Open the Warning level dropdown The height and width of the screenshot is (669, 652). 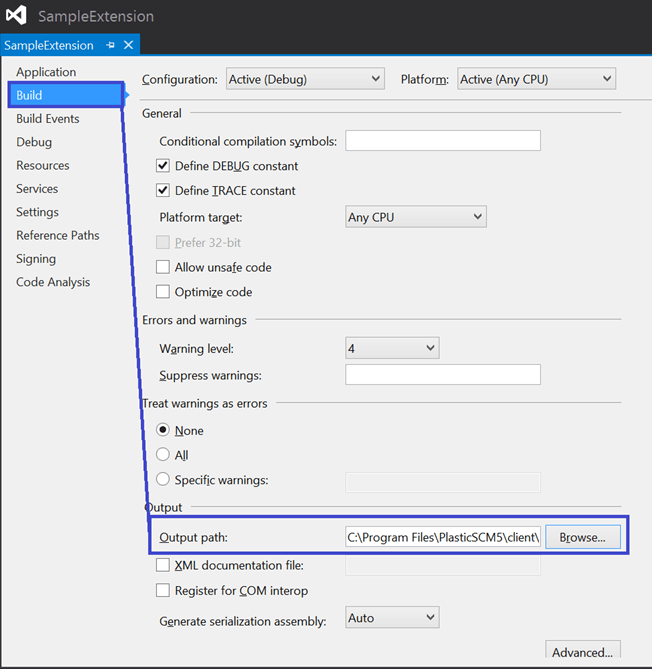click(392, 348)
